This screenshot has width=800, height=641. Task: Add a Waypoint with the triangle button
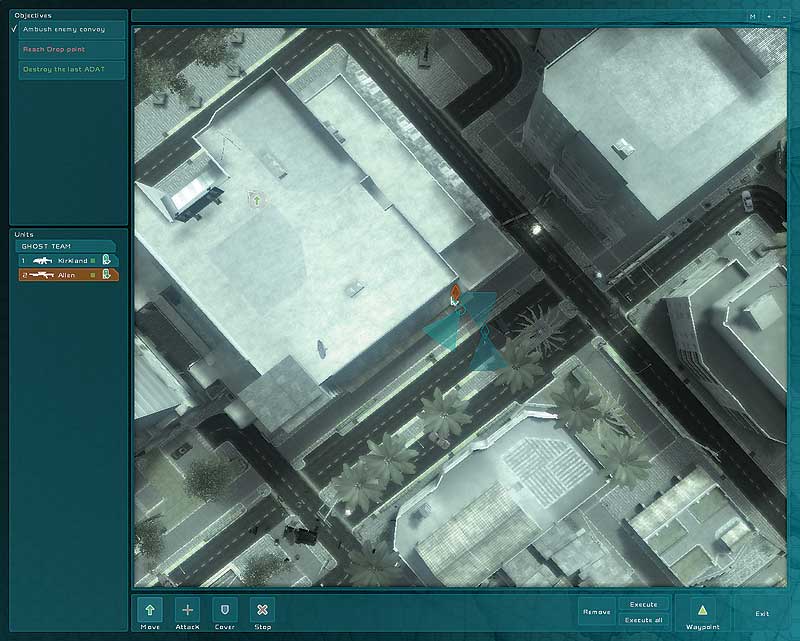pos(703,610)
